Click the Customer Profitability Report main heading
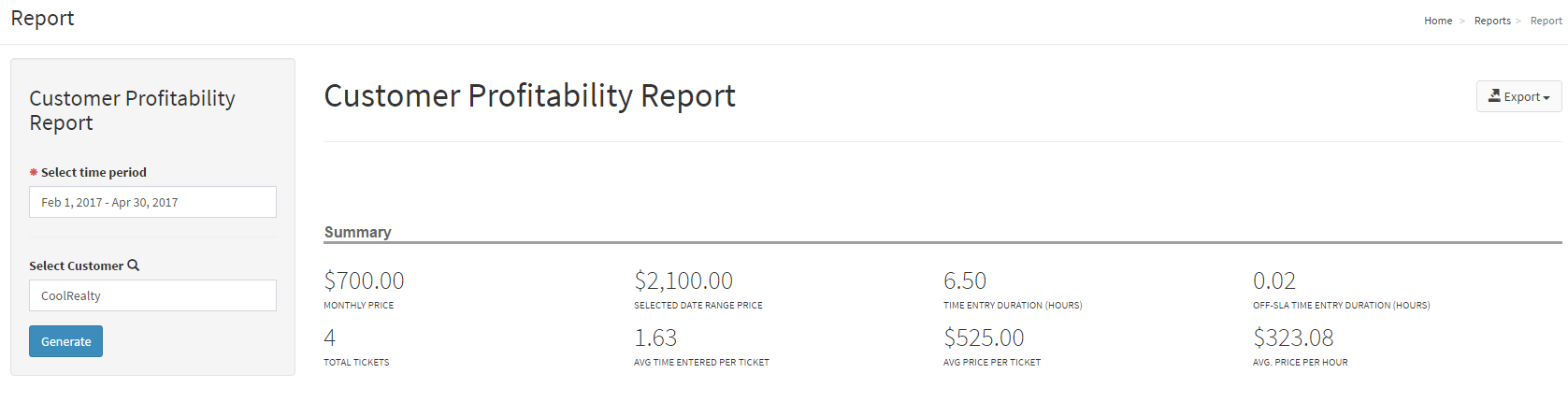Image resolution: width=1568 pixels, height=402 pixels. click(529, 95)
